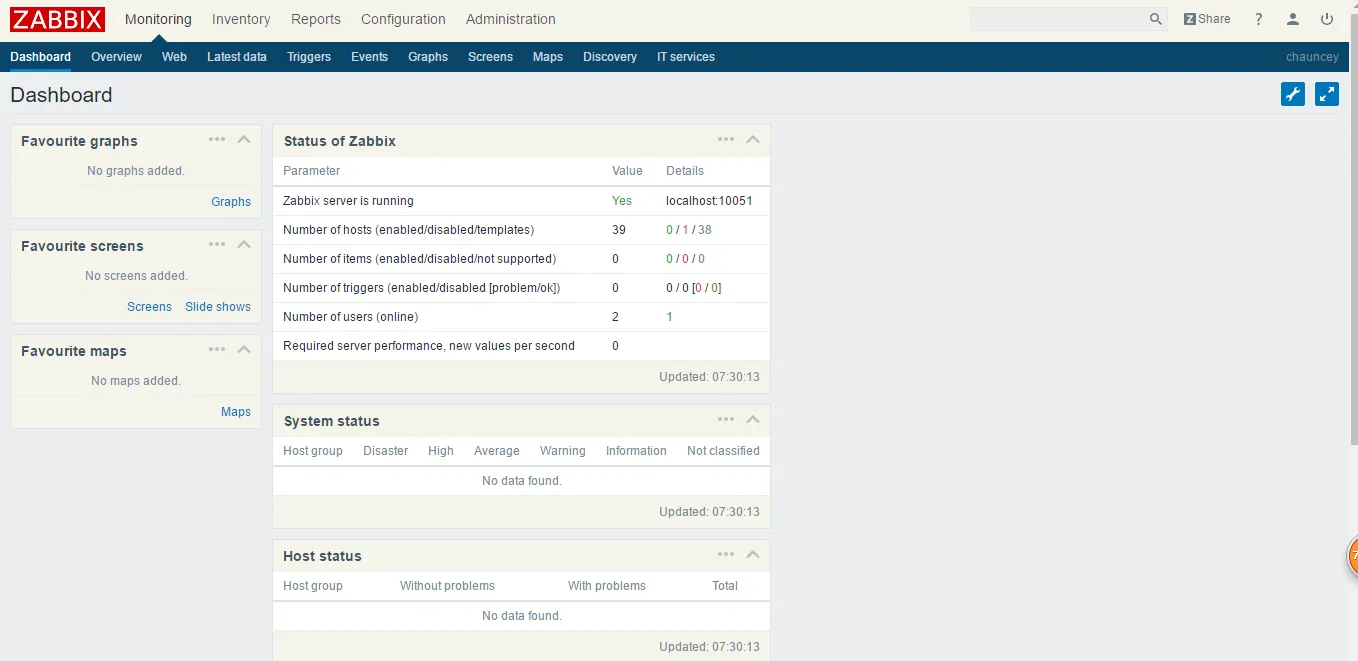Click the green Yes value
The height and width of the screenshot is (661, 1358).
click(x=622, y=200)
